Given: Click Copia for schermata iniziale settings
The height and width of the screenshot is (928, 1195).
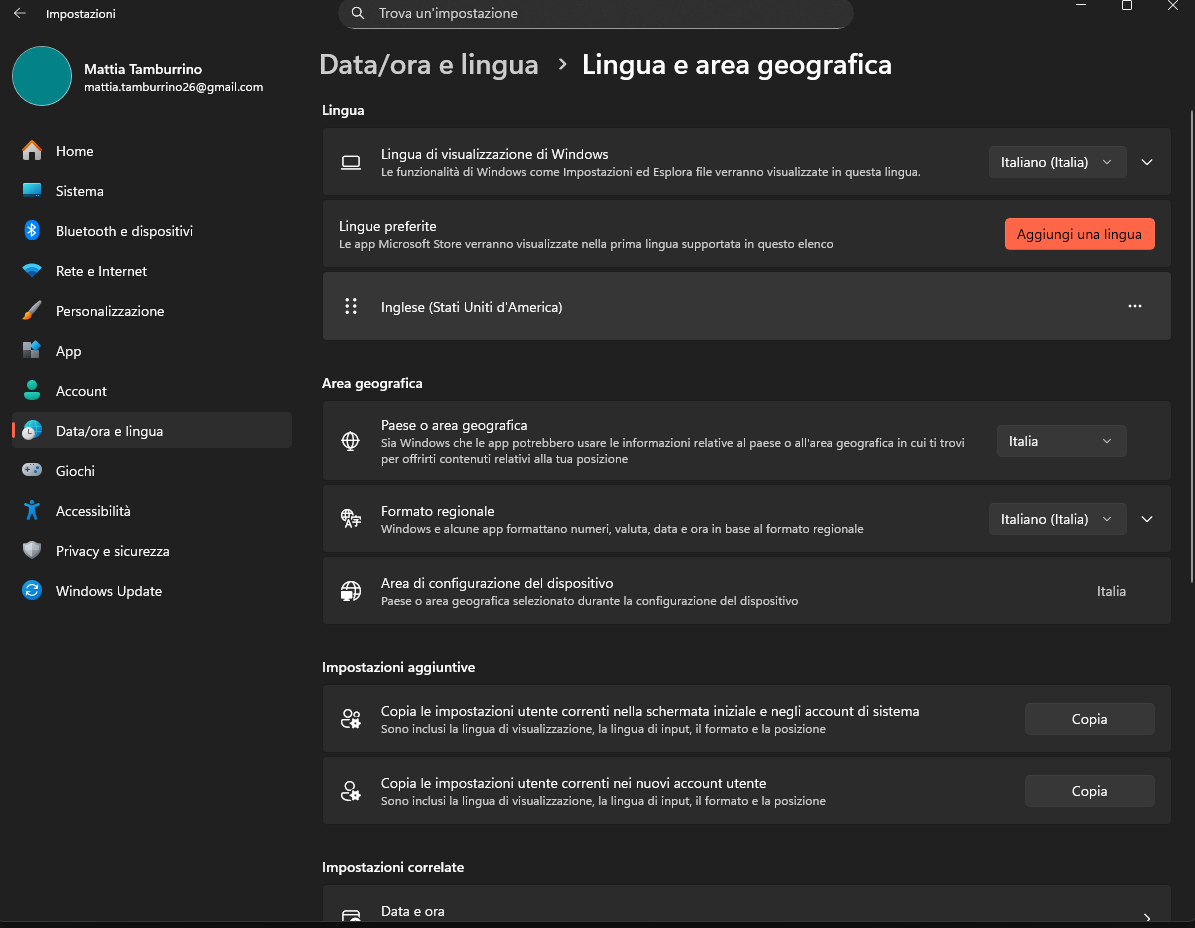Looking at the screenshot, I should tap(1089, 719).
